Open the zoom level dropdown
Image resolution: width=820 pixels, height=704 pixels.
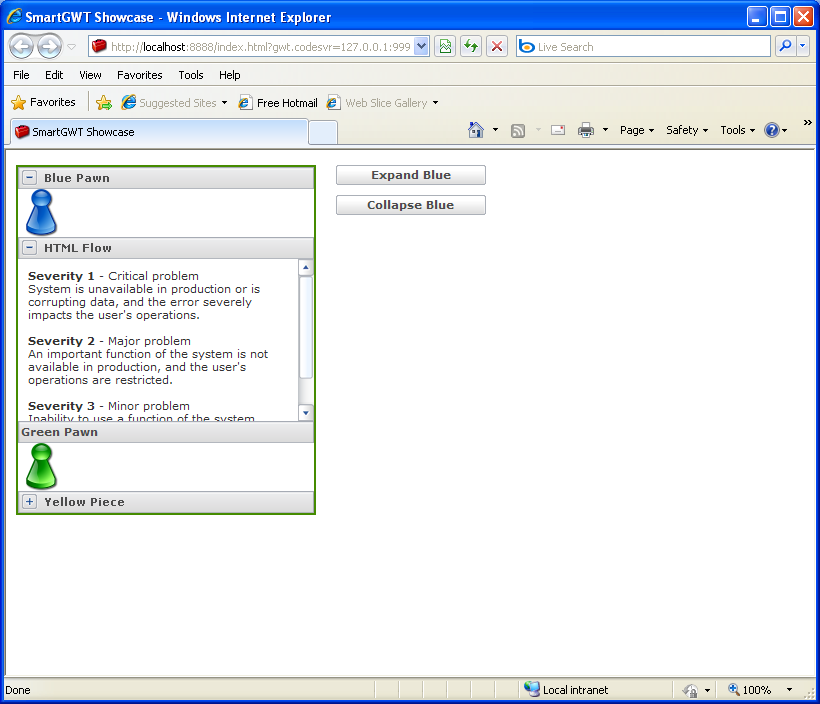789,690
